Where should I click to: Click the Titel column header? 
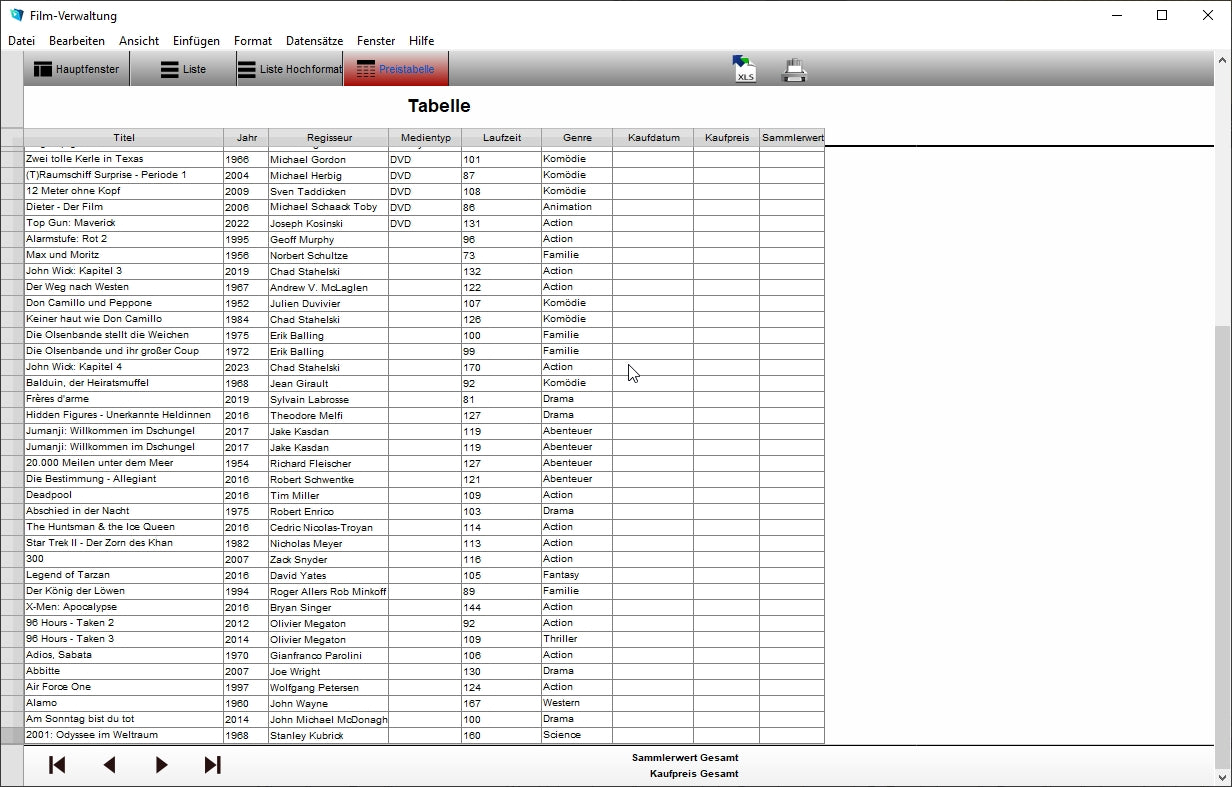(124, 138)
